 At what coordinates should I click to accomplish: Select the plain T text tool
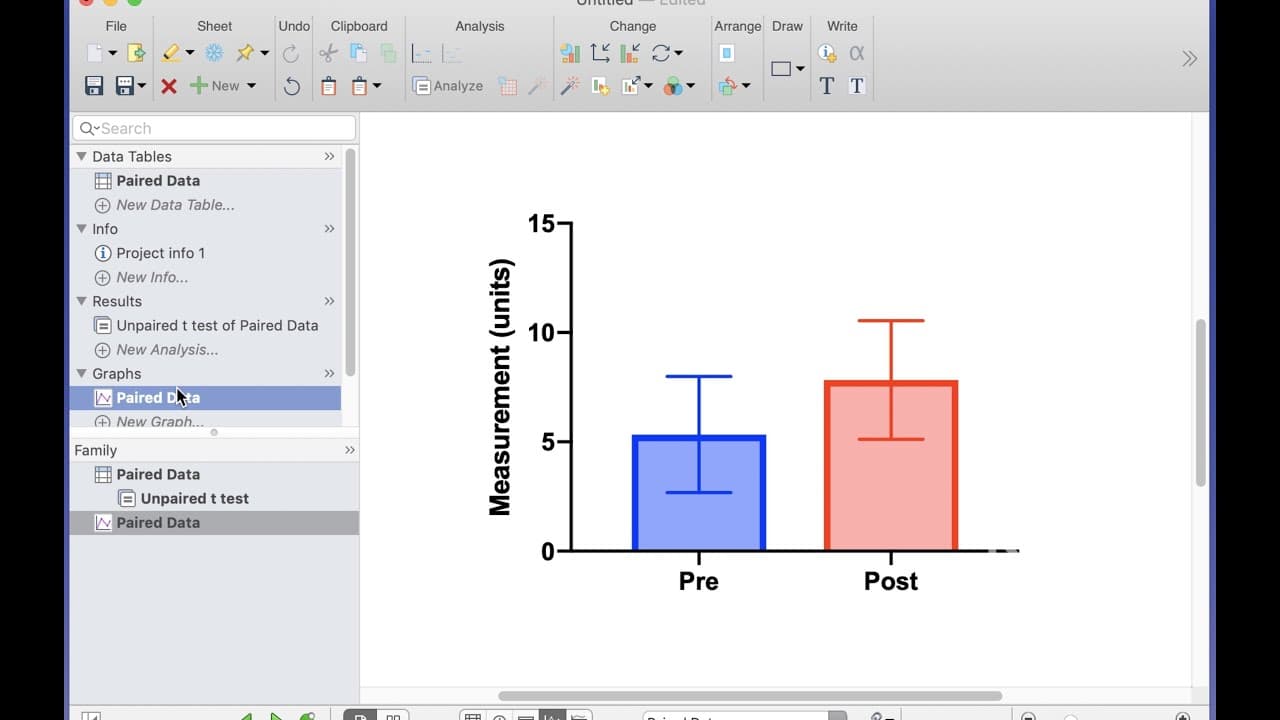point(827,86)
